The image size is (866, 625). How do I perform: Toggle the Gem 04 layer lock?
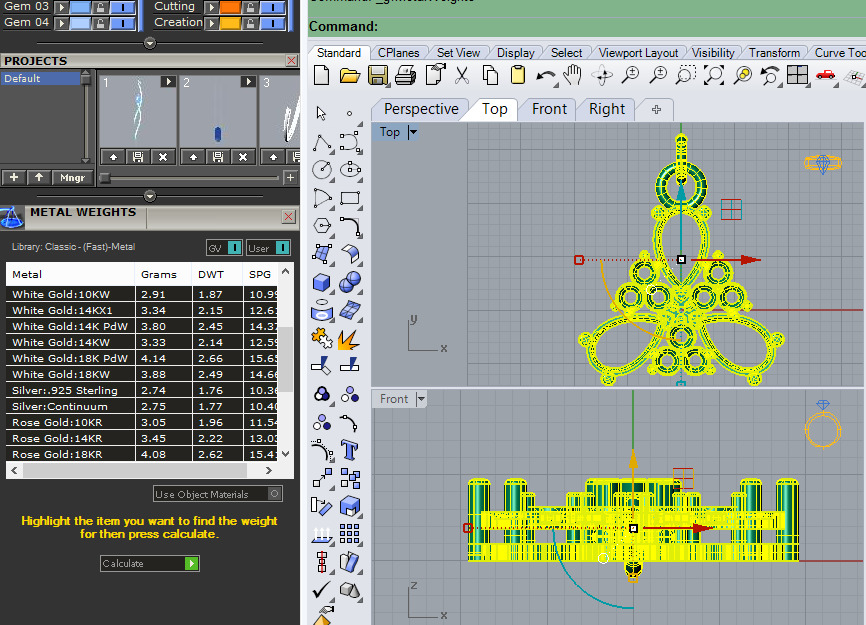click(x=99, y=23)
